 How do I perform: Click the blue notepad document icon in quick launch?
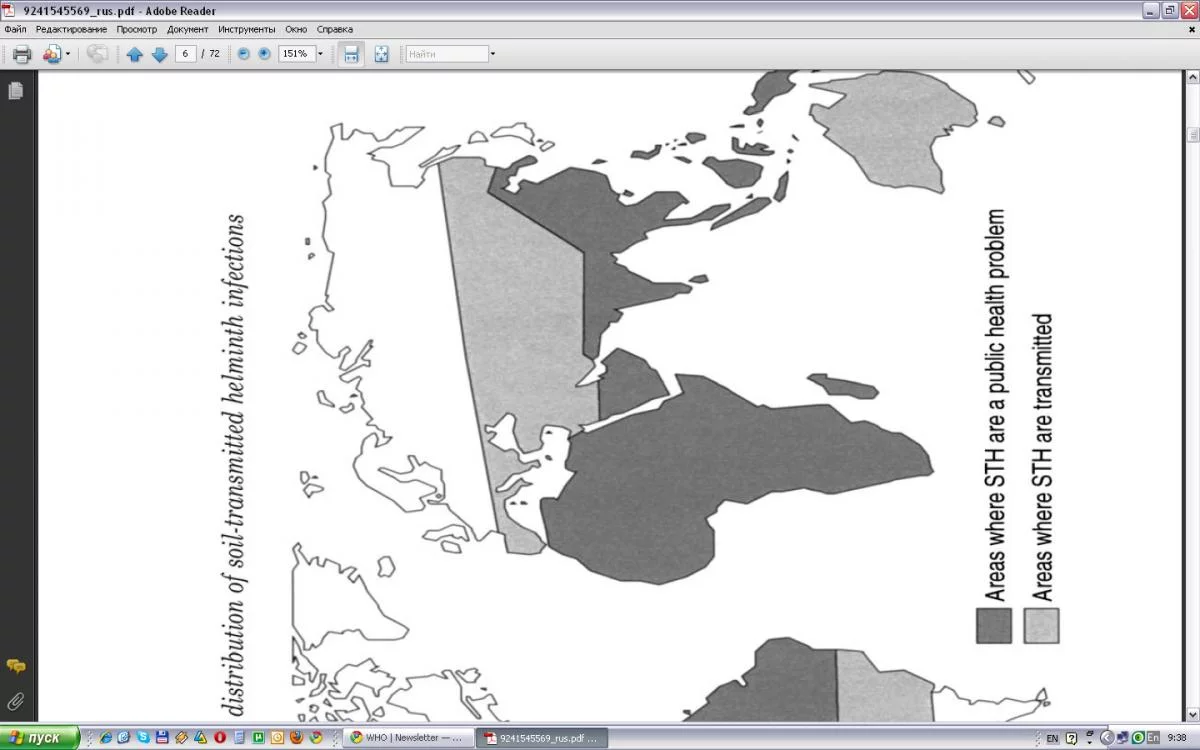coord(239,738)
